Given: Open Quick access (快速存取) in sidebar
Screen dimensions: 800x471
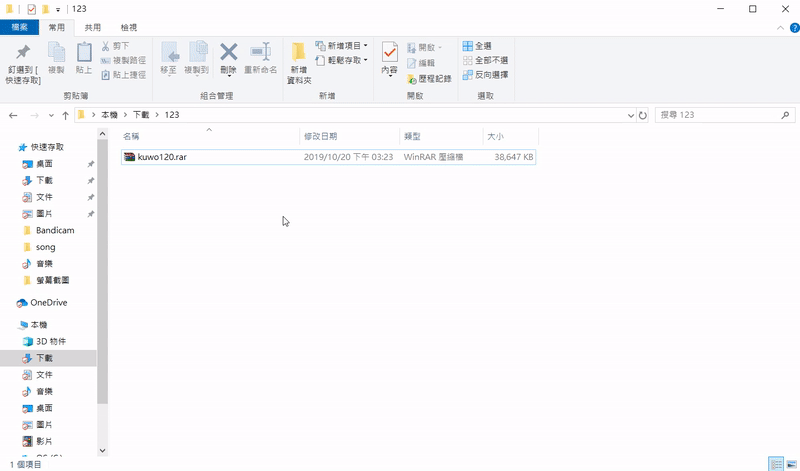Looking at the screenshot, I should click(x=47, y=147).
